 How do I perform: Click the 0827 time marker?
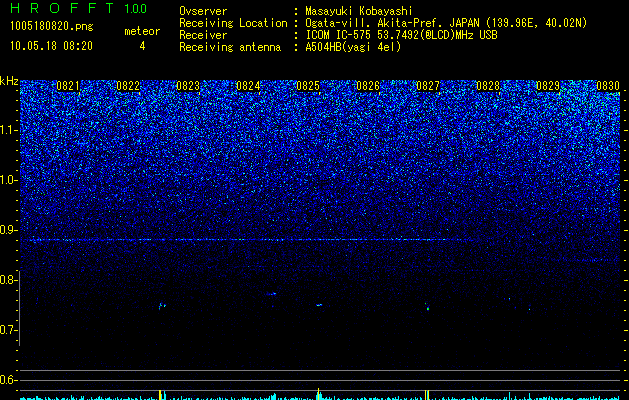point(428,86)
